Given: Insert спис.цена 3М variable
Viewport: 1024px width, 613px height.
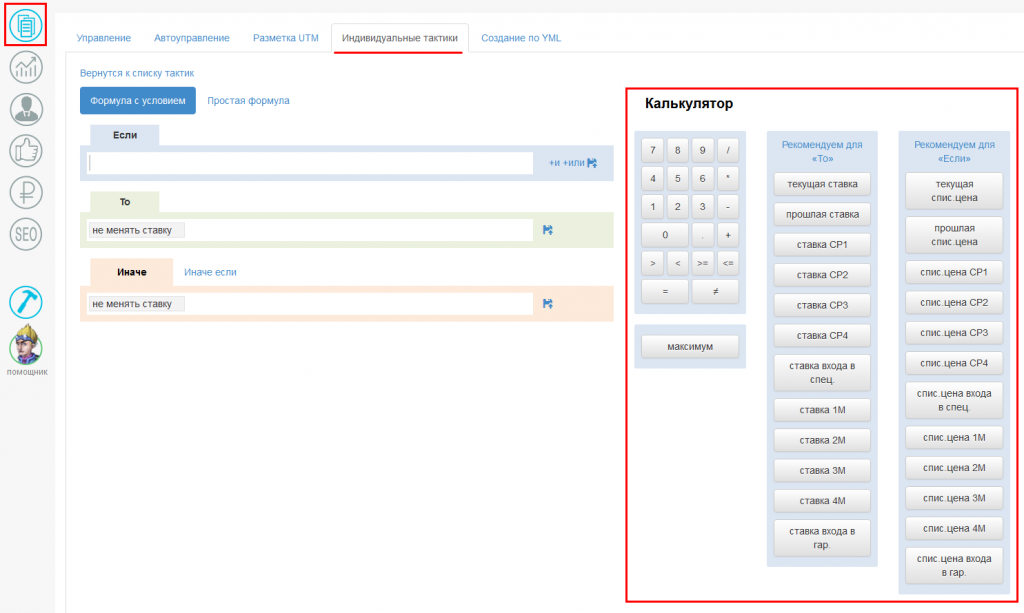Looking at the screenshot, I should [954, 498].
